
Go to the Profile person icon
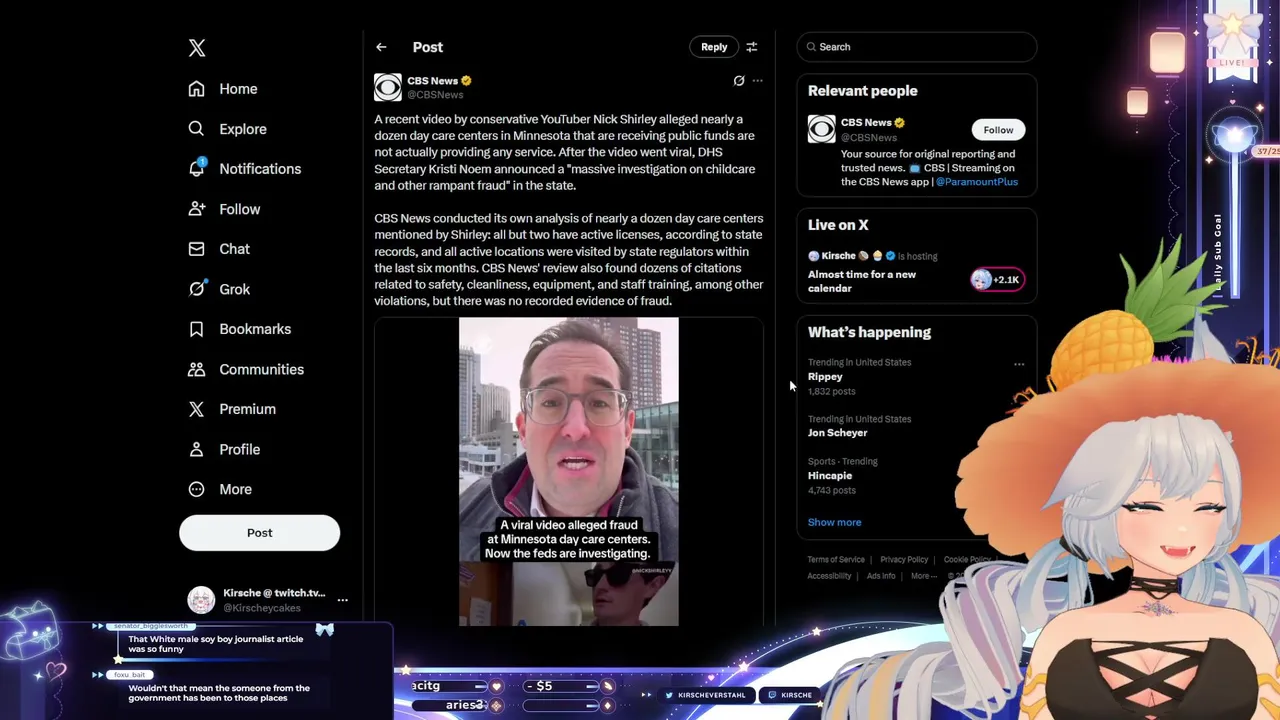click(197, 449)
